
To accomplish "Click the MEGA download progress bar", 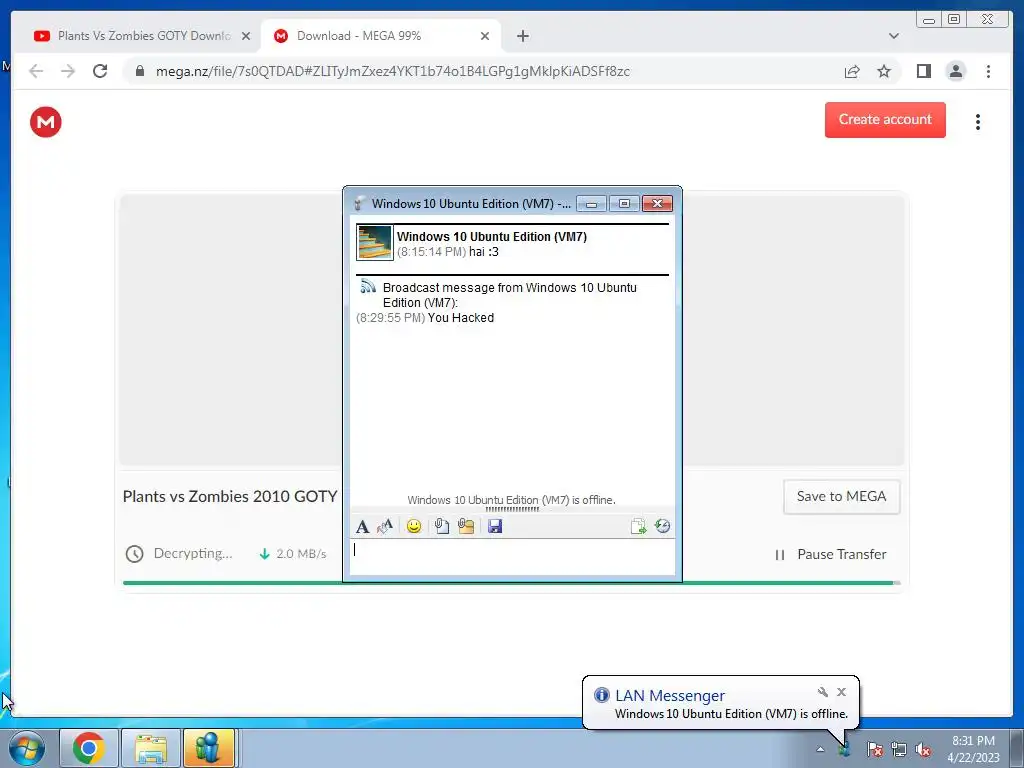I will [511, 583].
